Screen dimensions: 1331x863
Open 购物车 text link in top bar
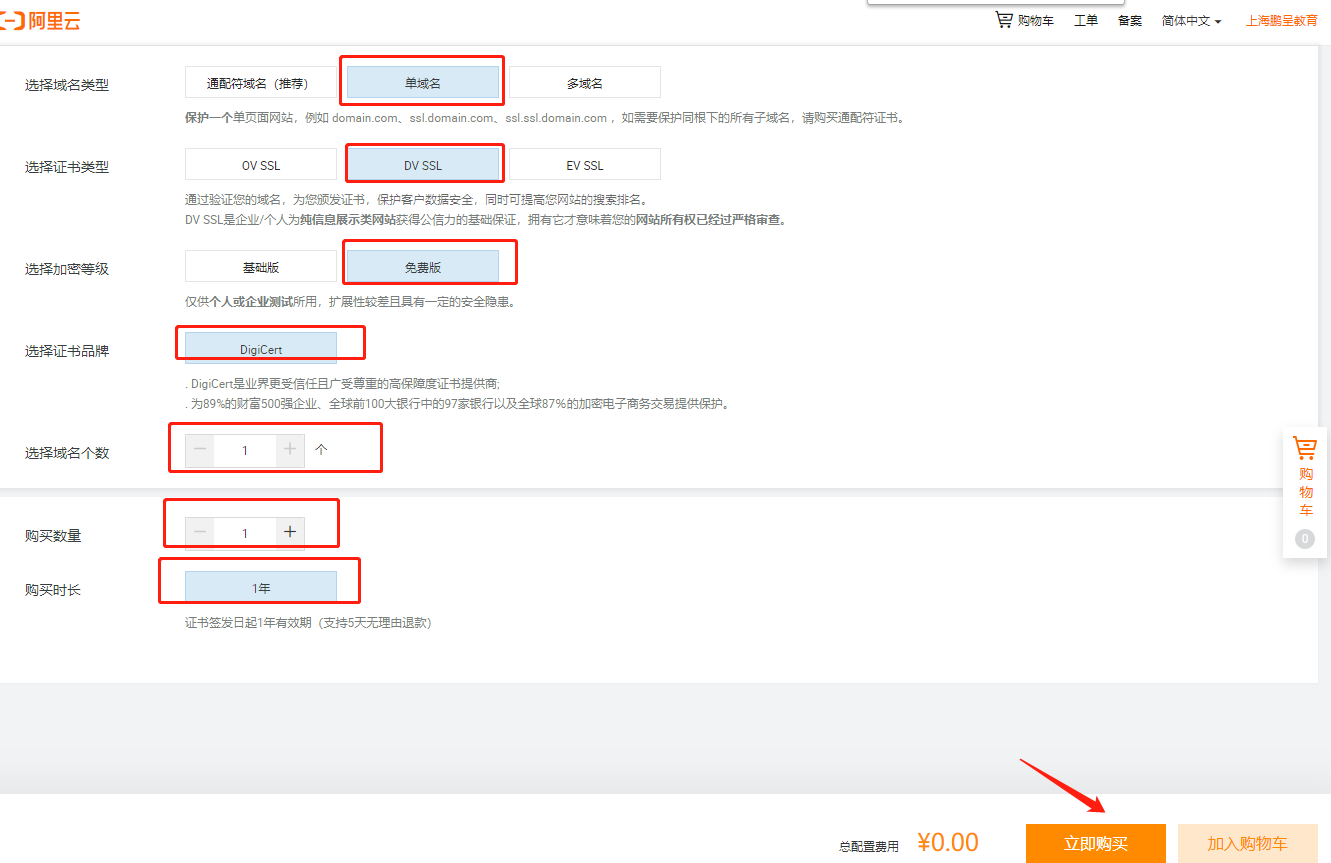click(x=1036, y=21)
